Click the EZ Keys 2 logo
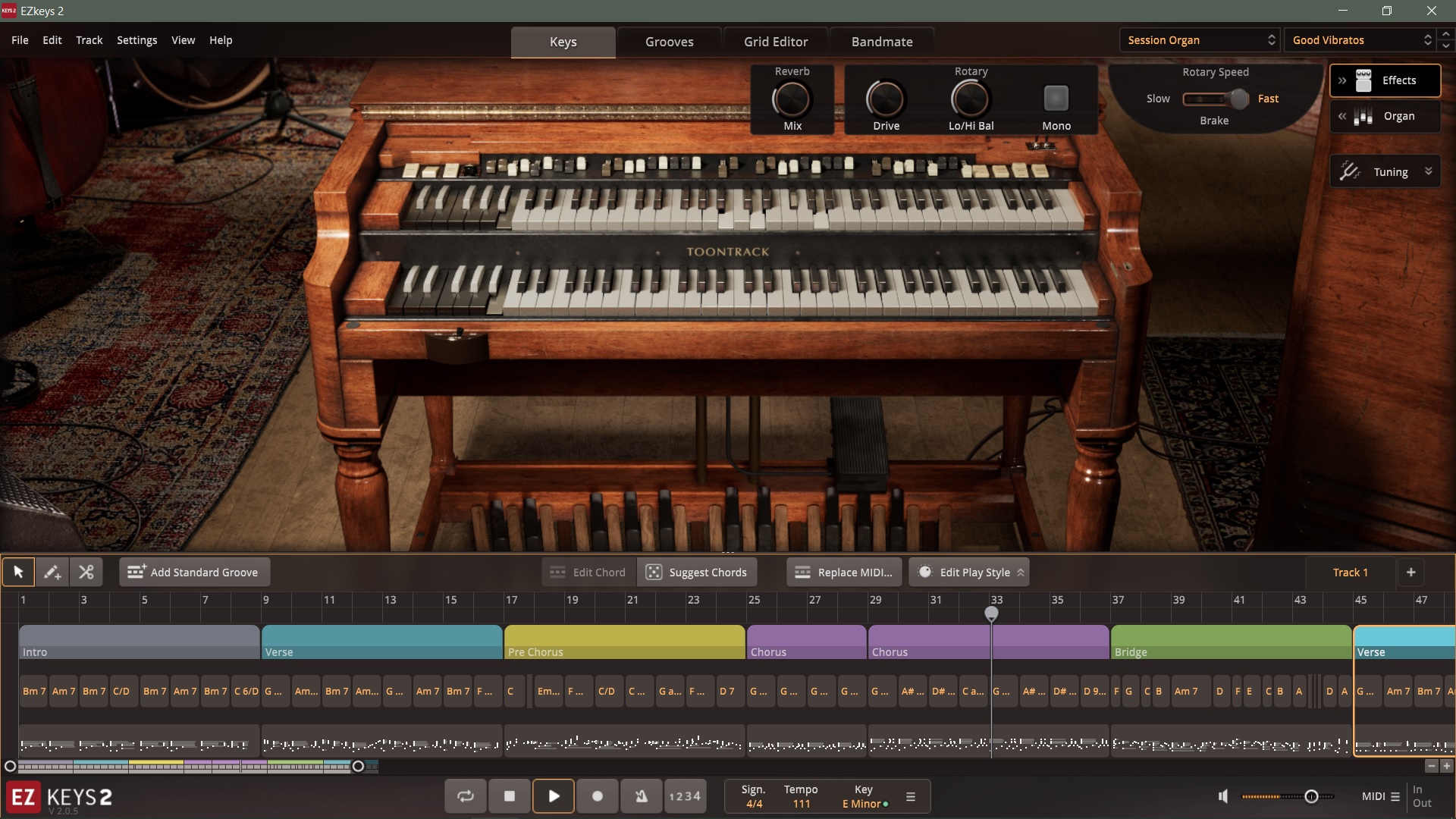The height and width of the screenshot is (819, 1456). [x=60, y=798]
